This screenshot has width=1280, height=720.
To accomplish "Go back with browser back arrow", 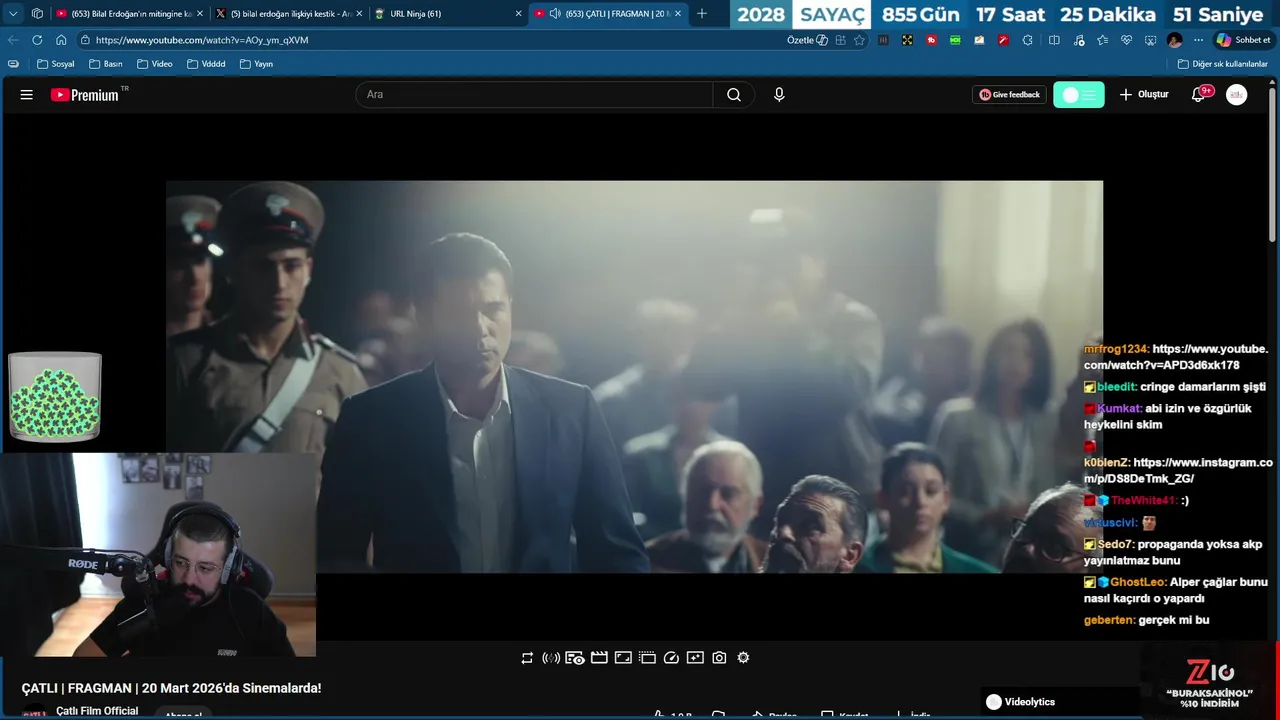I will [13, 40].
